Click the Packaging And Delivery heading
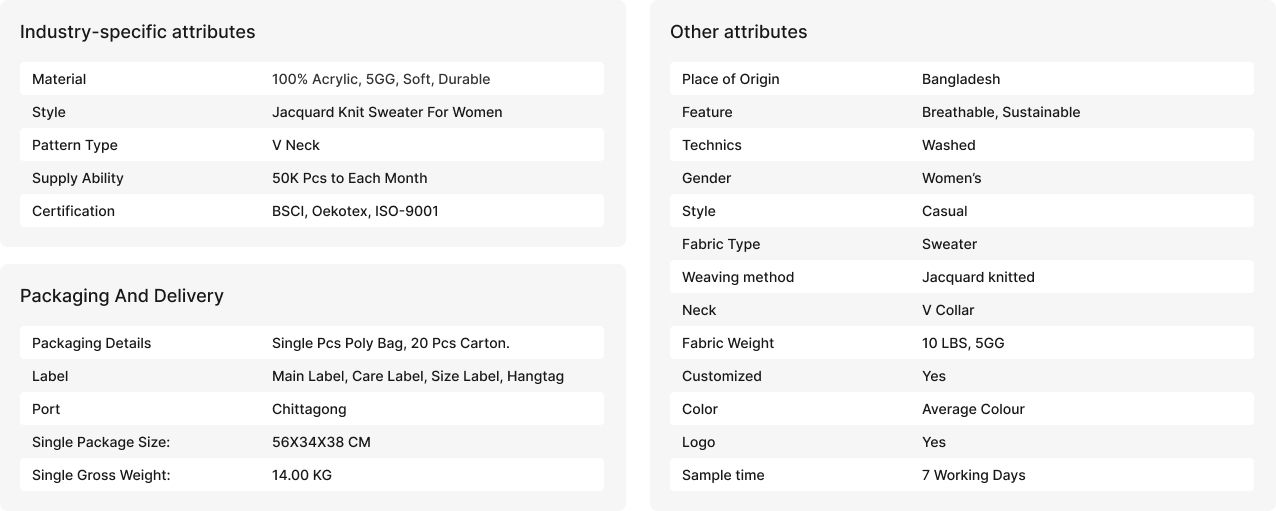 (x=122, y=296)
